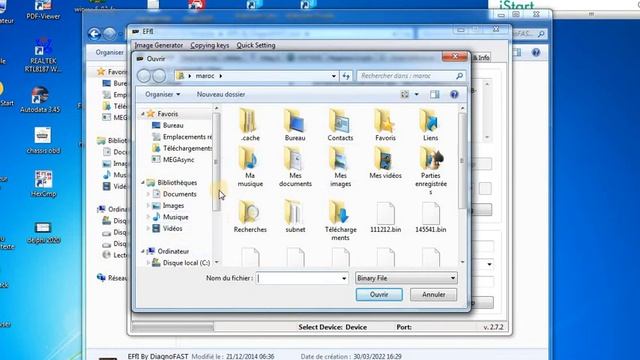Image resolution: width=640 pixels, height=360 pixels.
Task: Select Bureau in the navigation tree
Action: click(x=173, y=125)
